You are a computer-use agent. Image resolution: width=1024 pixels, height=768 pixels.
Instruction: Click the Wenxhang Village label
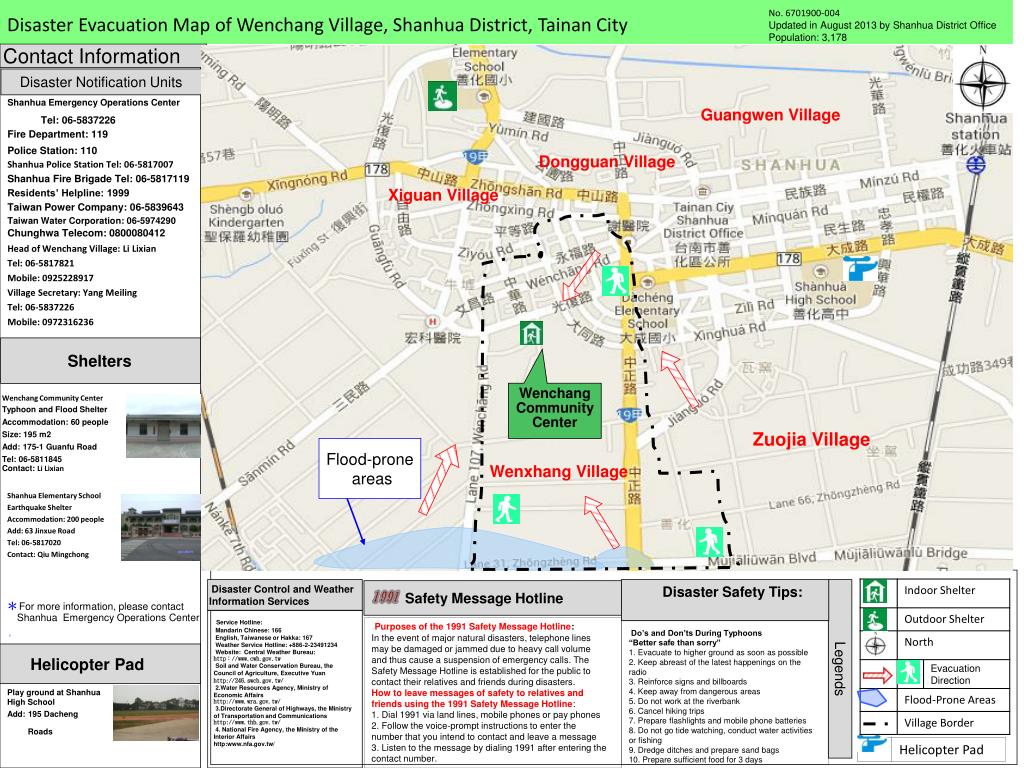click(x=558, y=472)
